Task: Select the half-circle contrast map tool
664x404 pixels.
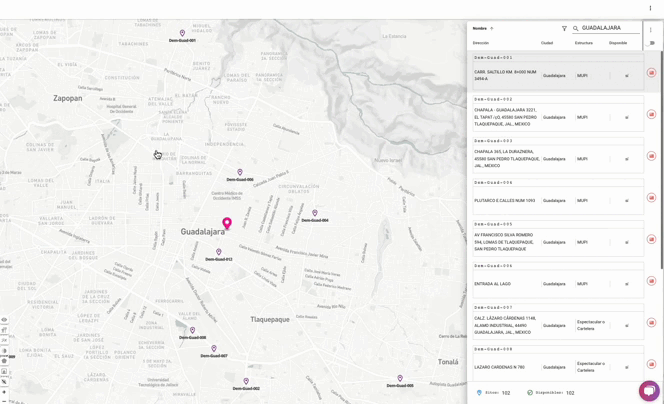Action: pos(4,351)
